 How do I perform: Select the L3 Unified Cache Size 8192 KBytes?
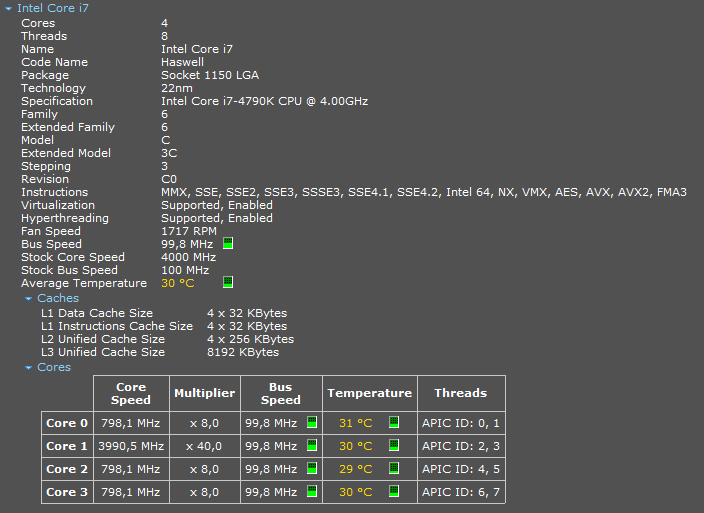tap(243, 352)
